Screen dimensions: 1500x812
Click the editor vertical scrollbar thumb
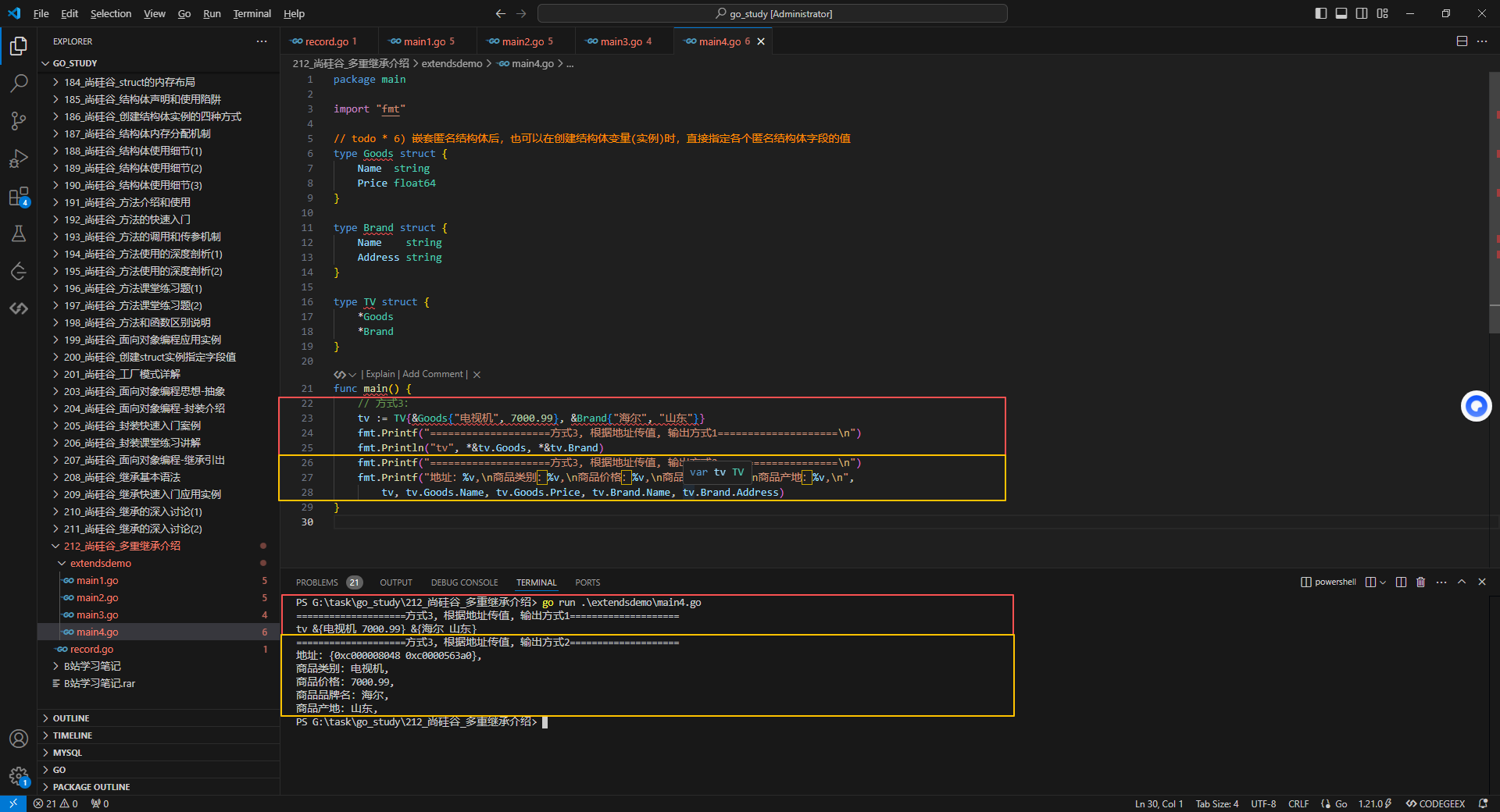click(x=1495, y=203)
